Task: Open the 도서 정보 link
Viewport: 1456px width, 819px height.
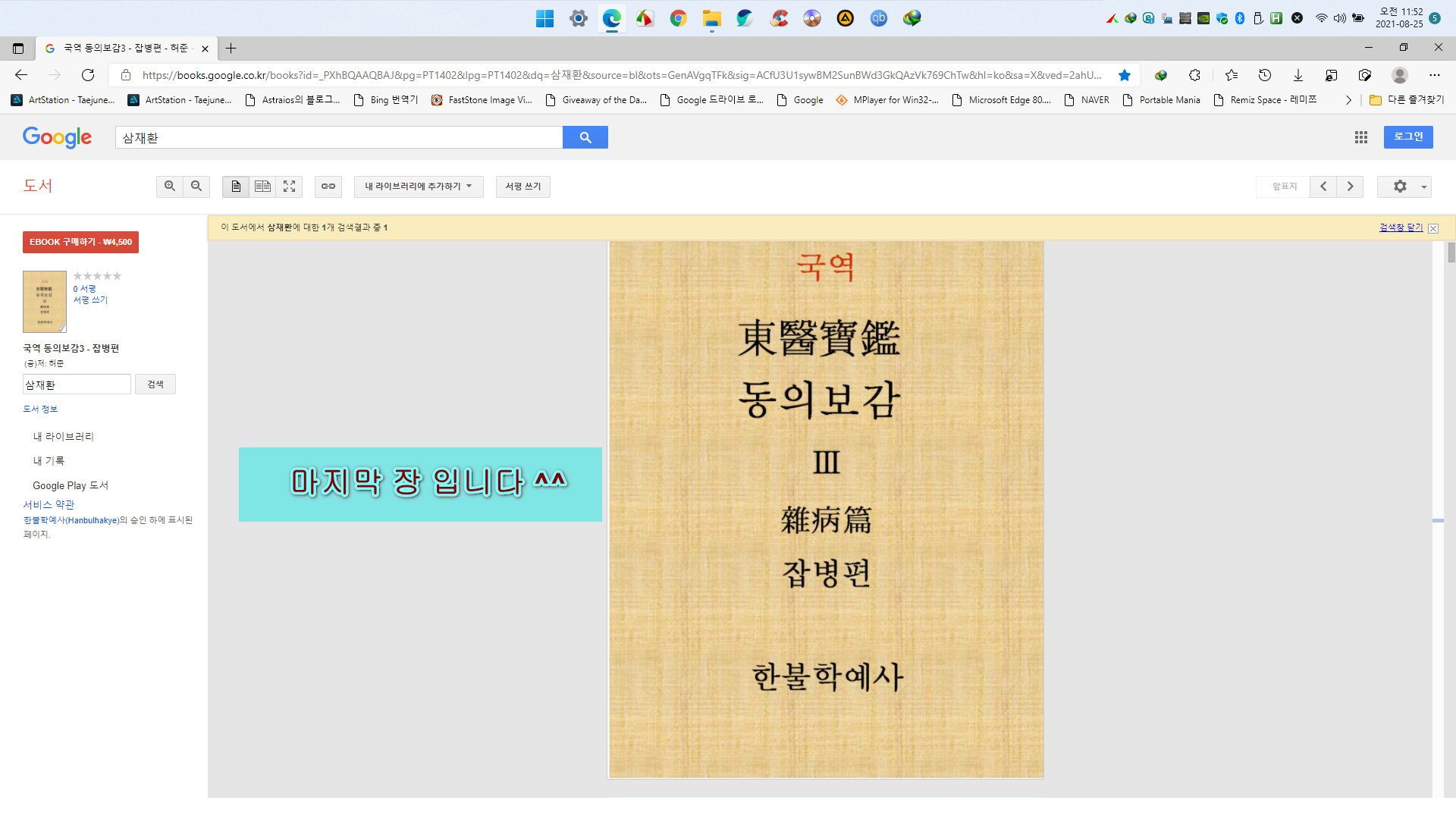Action: pyautogui.click(x=40, y=409)
